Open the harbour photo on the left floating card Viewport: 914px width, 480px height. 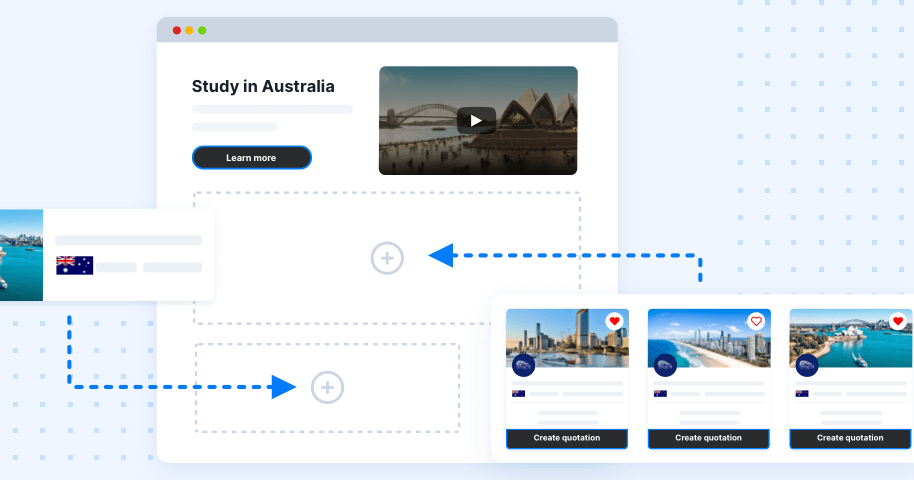[x=22, y=255]
